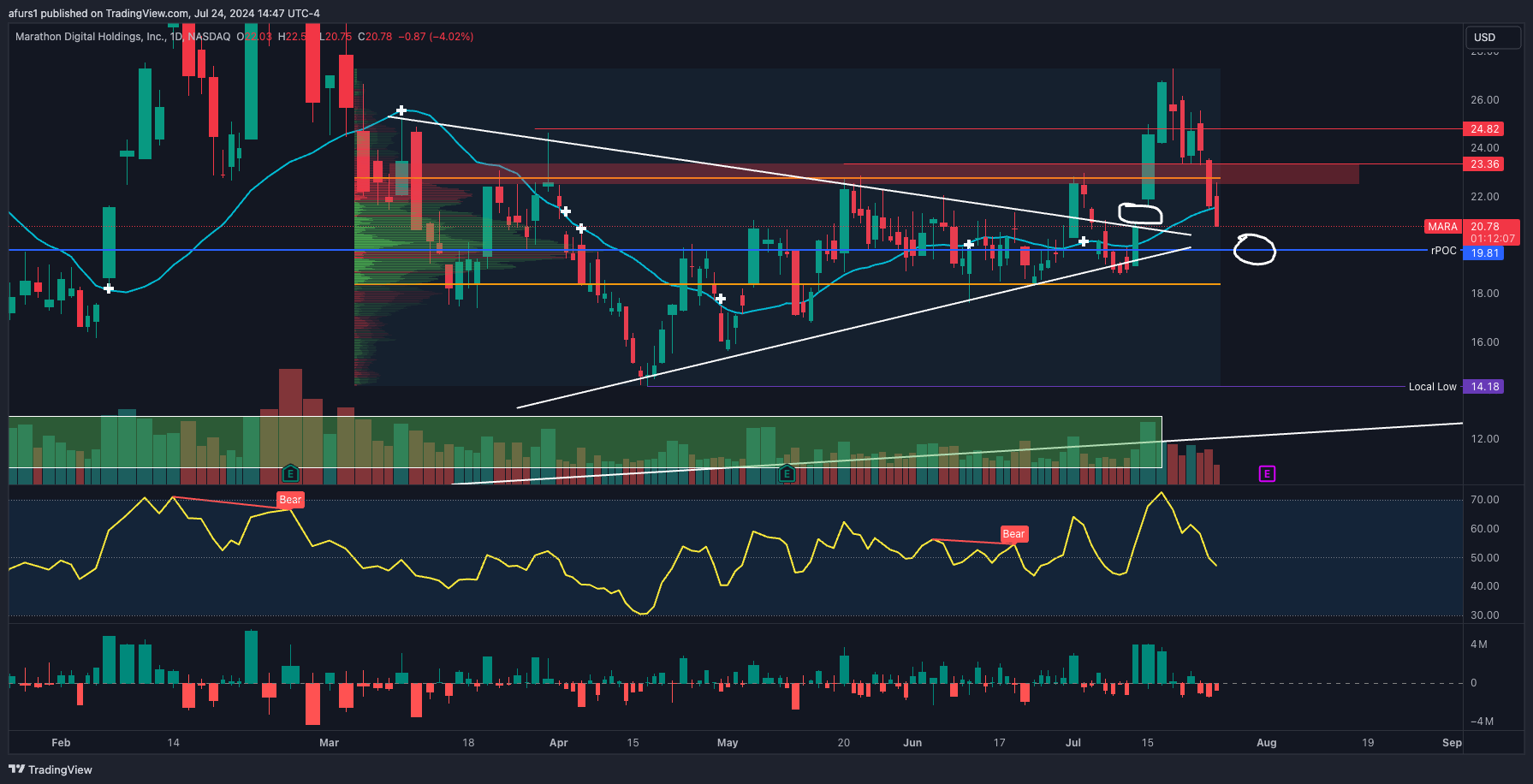Click the 30.00 RSI axis label
Image resolution: width=1533 pixels, height=784 pixels.
point(1484,615)
